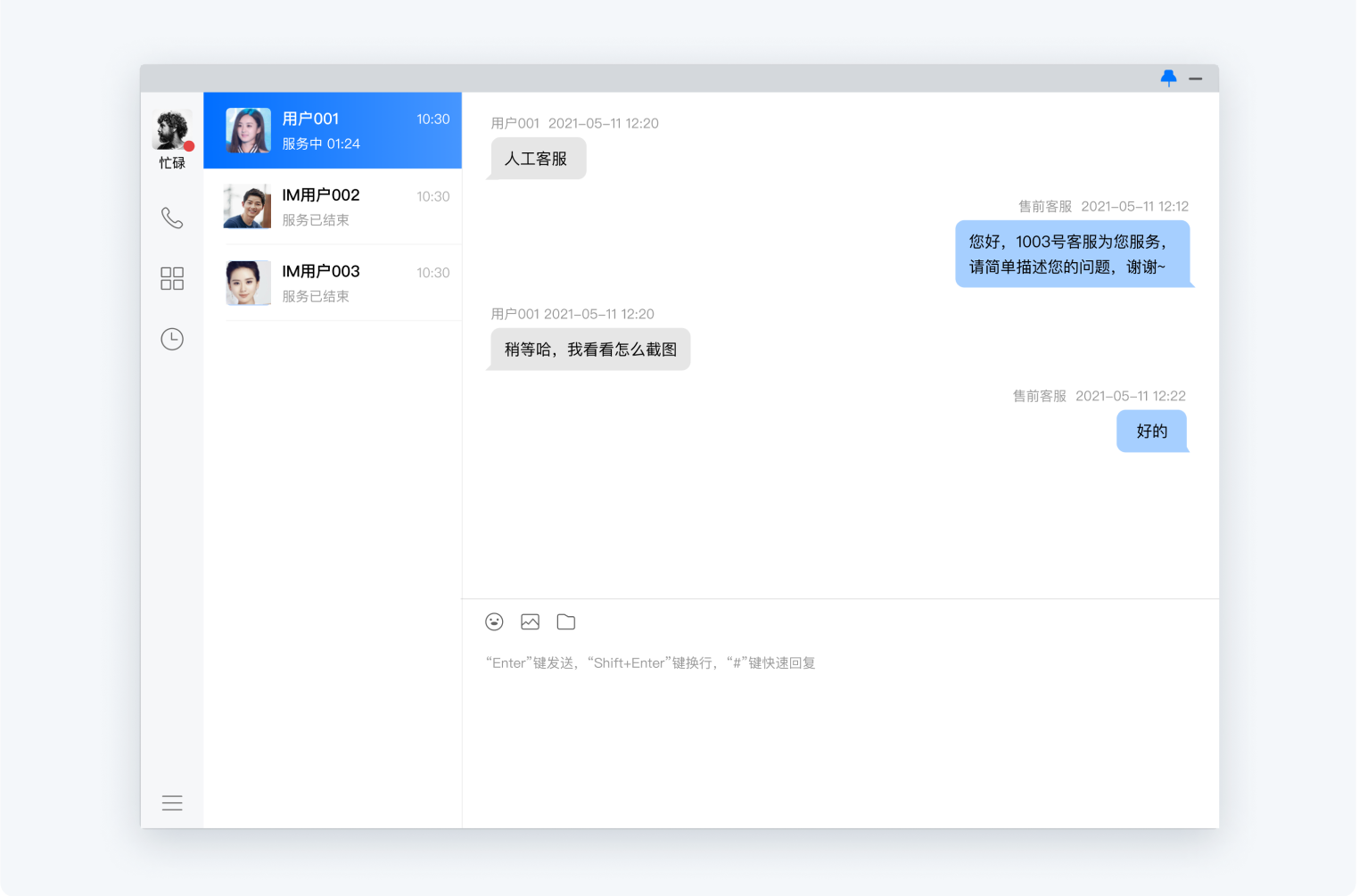Click the 服务中 01:24 status text
Screen dimensions: 1359x896
[321, 144]
